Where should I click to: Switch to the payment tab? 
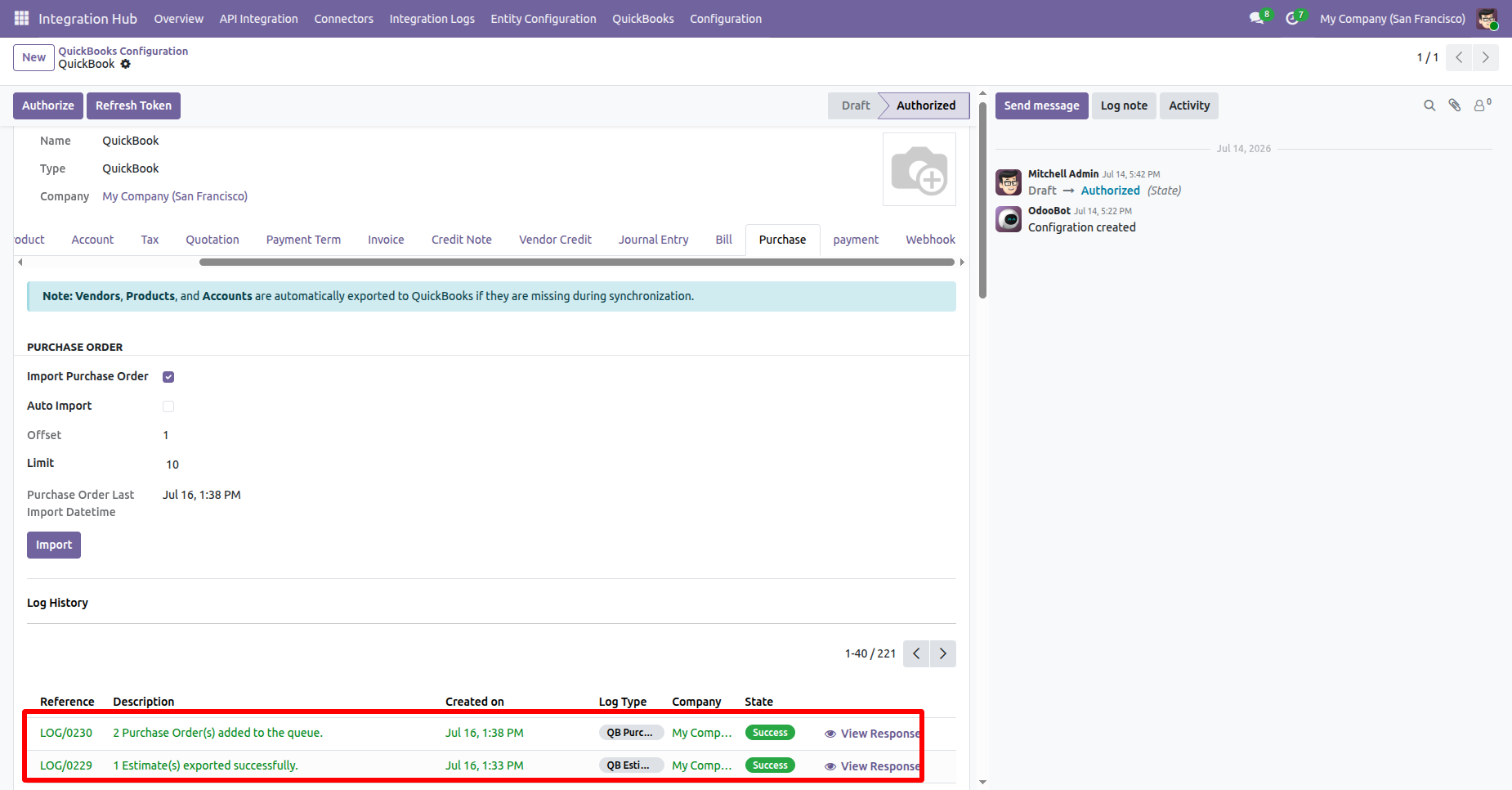pos(856,240)
